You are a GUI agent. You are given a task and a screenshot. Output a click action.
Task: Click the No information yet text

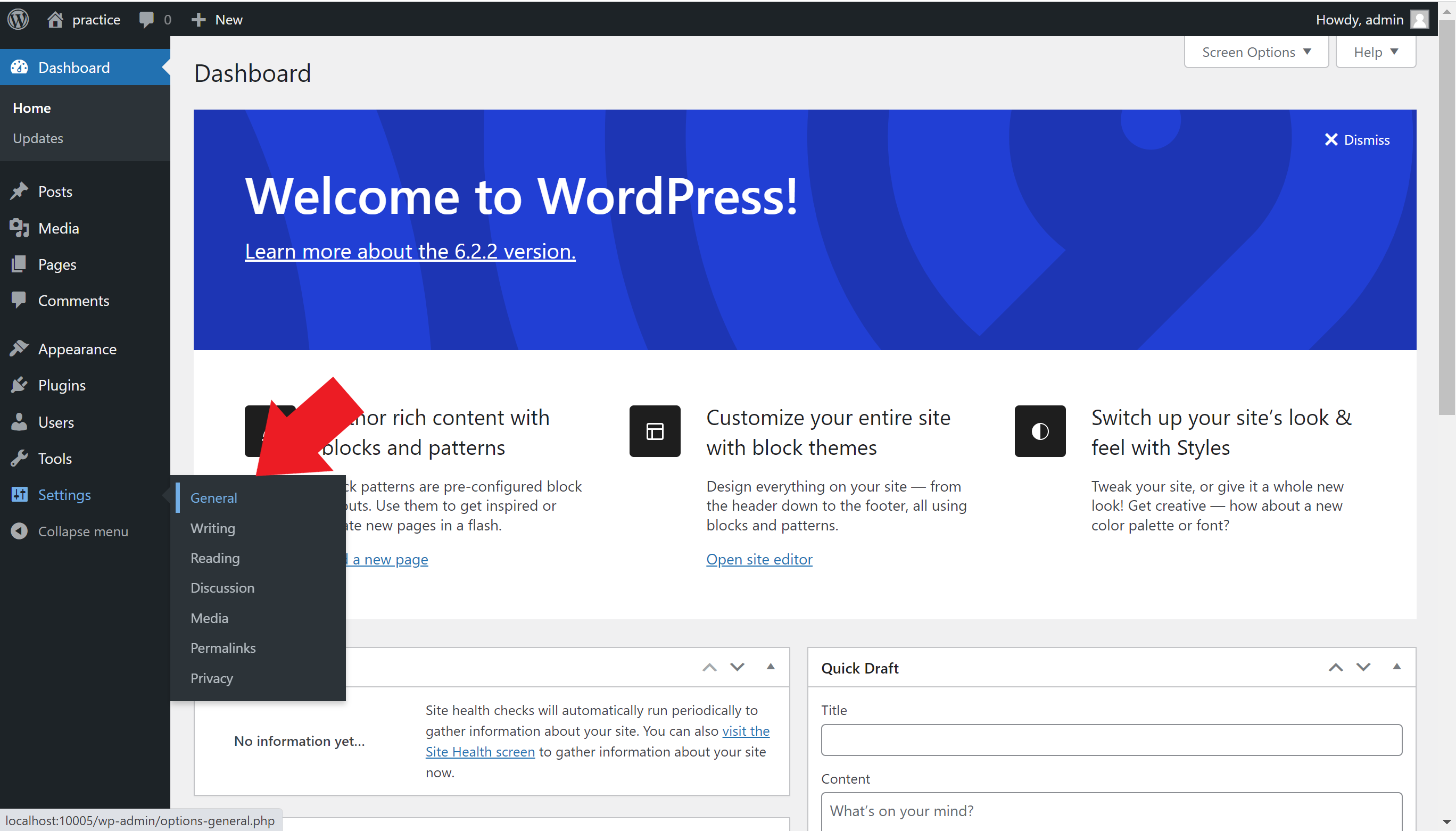pos(299,741)
